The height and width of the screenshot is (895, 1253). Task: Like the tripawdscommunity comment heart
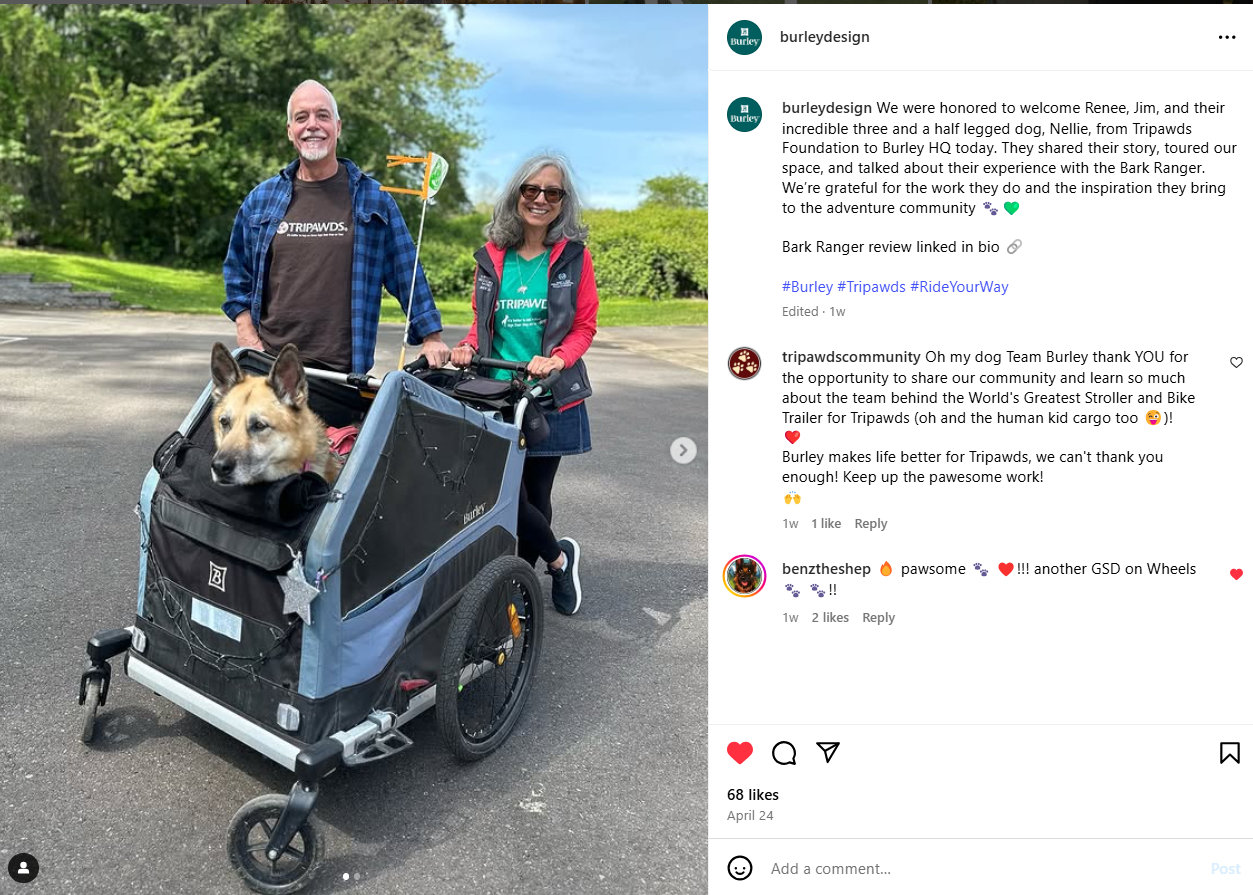tap(1236, 362)
